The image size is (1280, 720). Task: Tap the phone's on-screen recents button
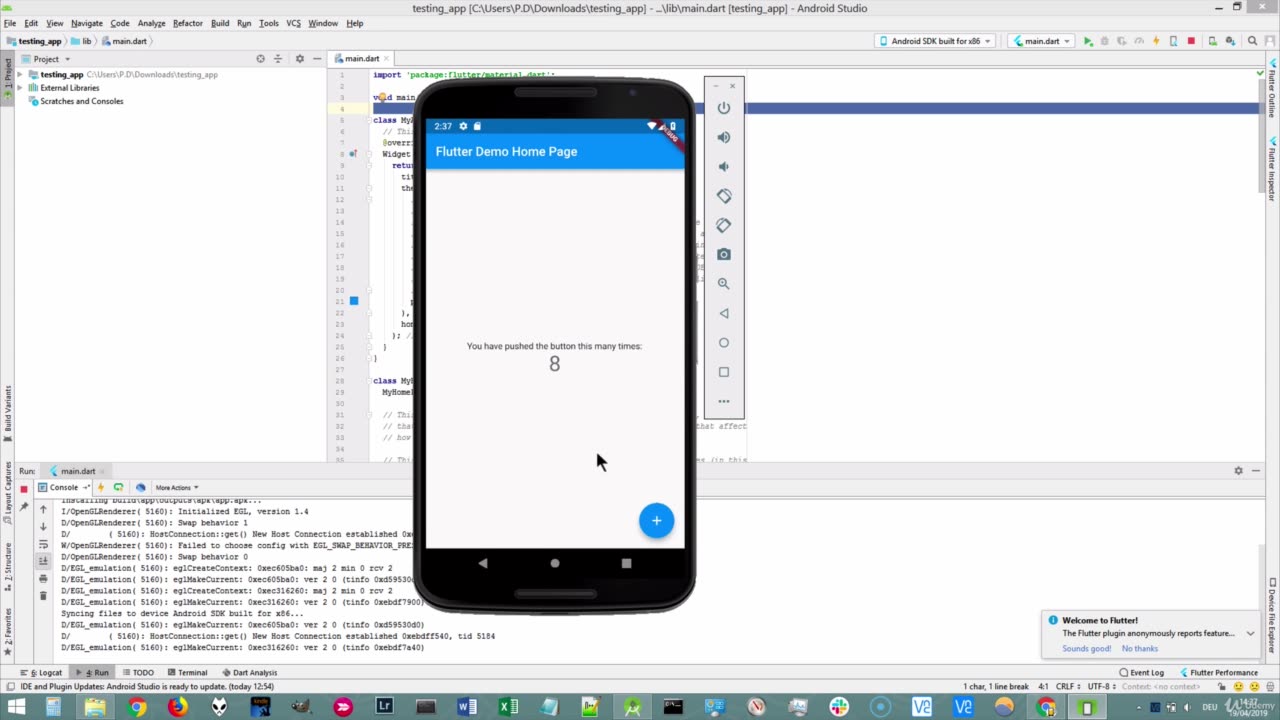[626, 563]
